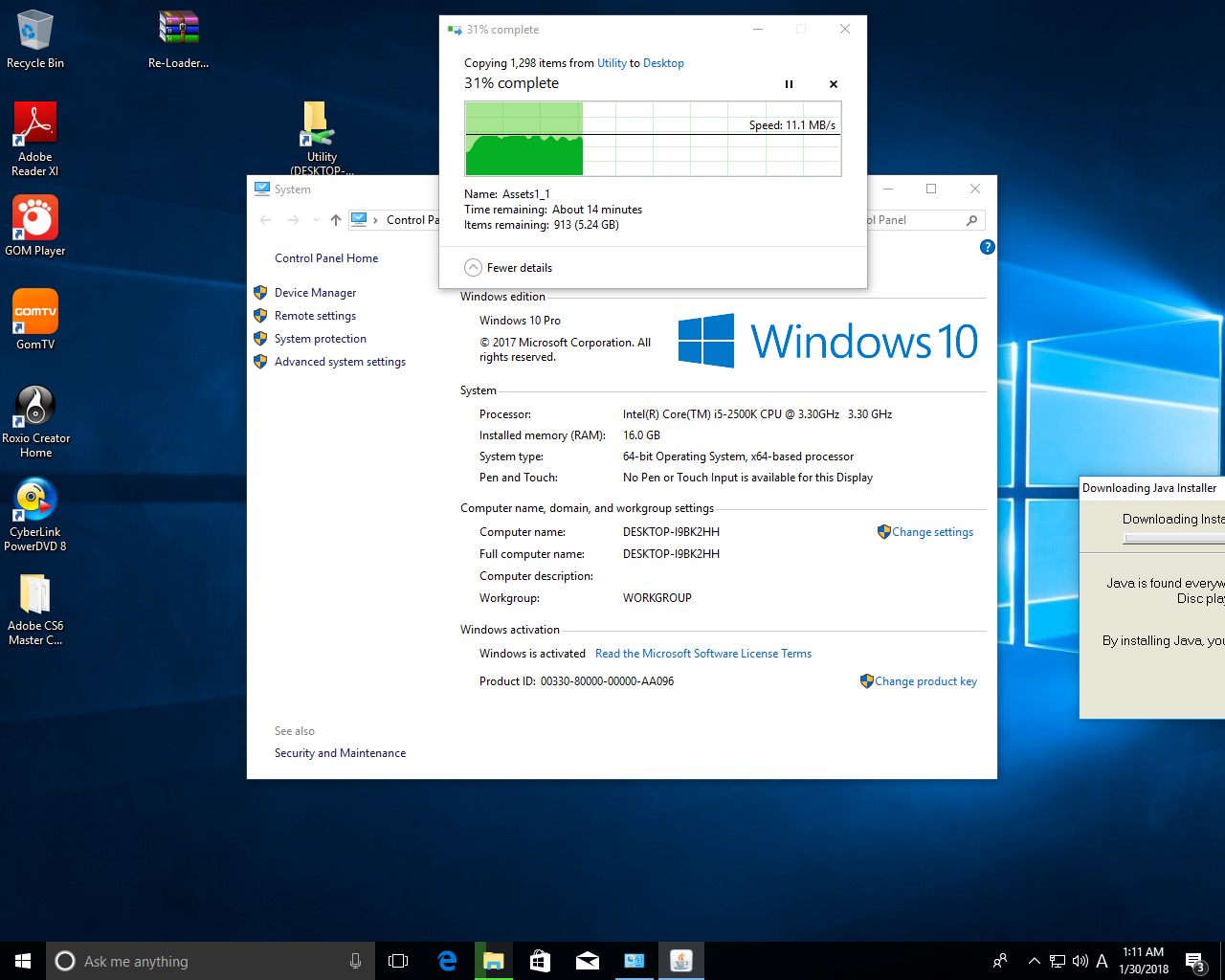Image resolution: width=1225 pixels, height=980 pixels.
Task: Expand the recent locations dropdown arrow
Action: pos(316,220)
